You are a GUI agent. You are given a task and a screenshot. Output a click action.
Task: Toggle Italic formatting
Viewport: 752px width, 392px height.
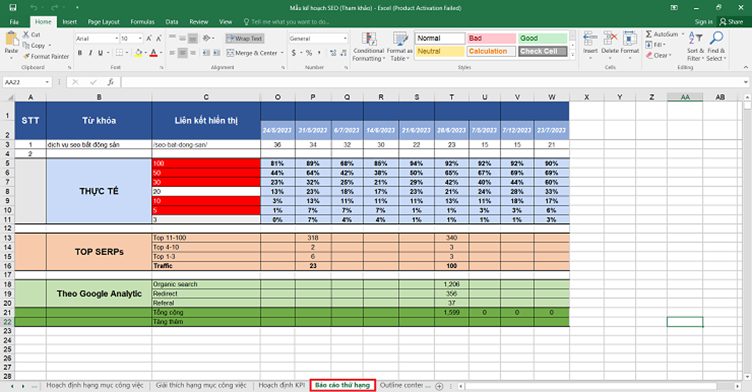[90, 53]
